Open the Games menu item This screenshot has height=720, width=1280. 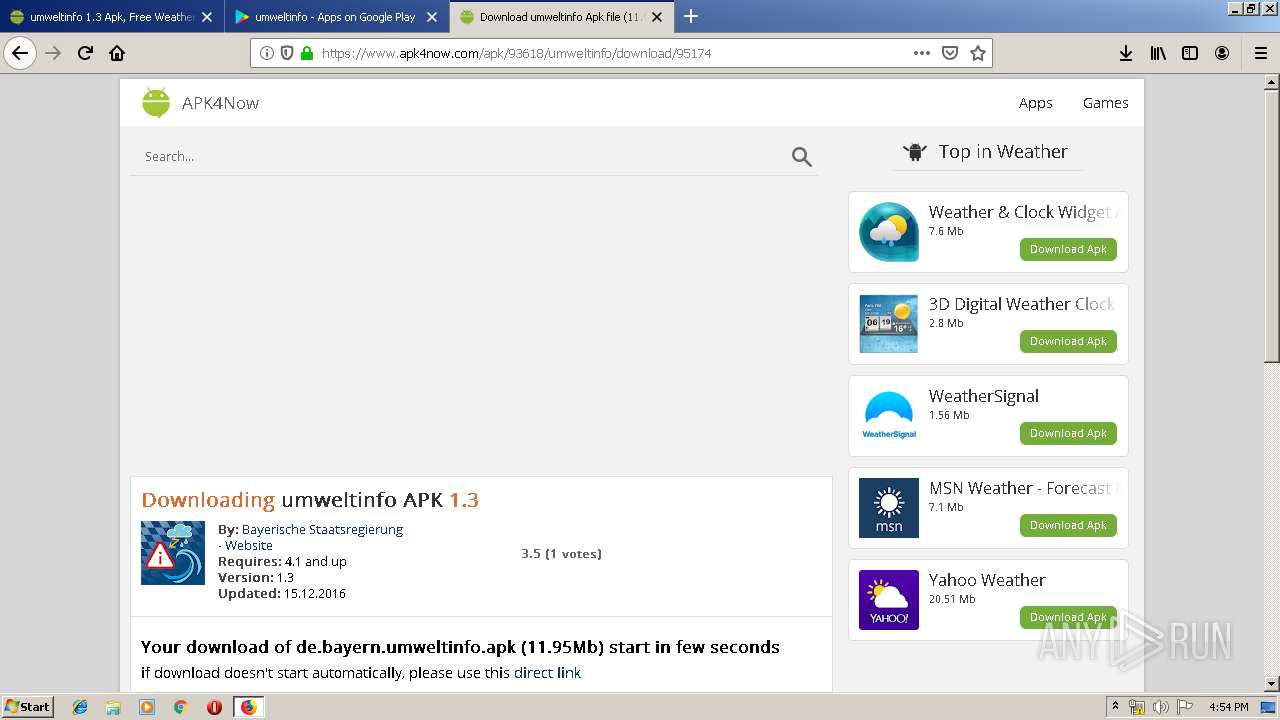pyautogui.click(x=1105, y=103)
